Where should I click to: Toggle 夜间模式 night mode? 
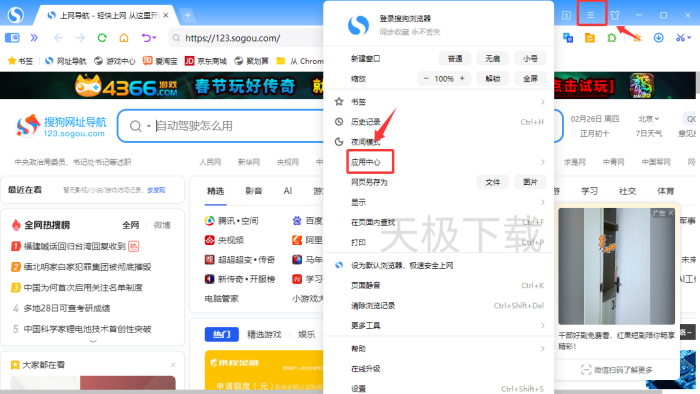pos(438,142)
